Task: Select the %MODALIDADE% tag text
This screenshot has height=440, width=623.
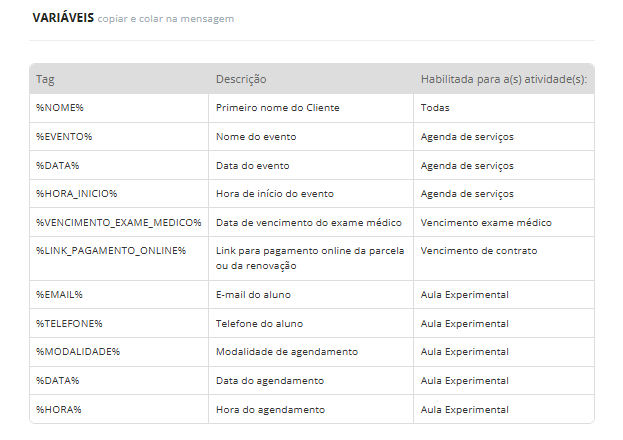Action: coord(78,352)
